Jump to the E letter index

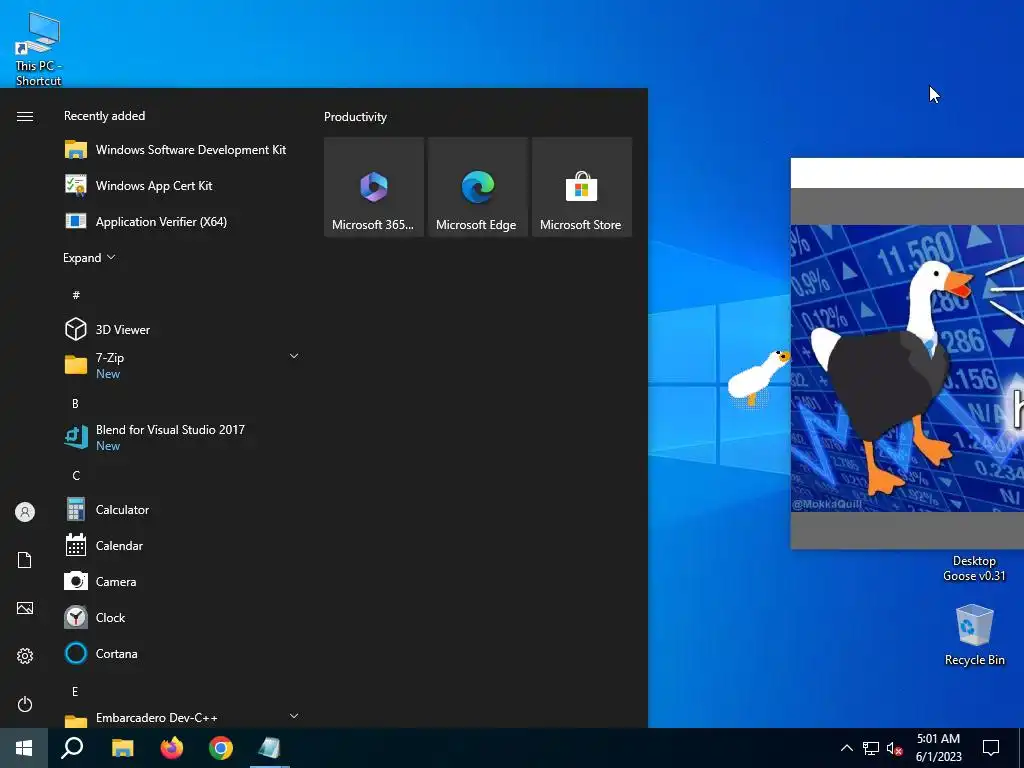click(x=75, y=692)
